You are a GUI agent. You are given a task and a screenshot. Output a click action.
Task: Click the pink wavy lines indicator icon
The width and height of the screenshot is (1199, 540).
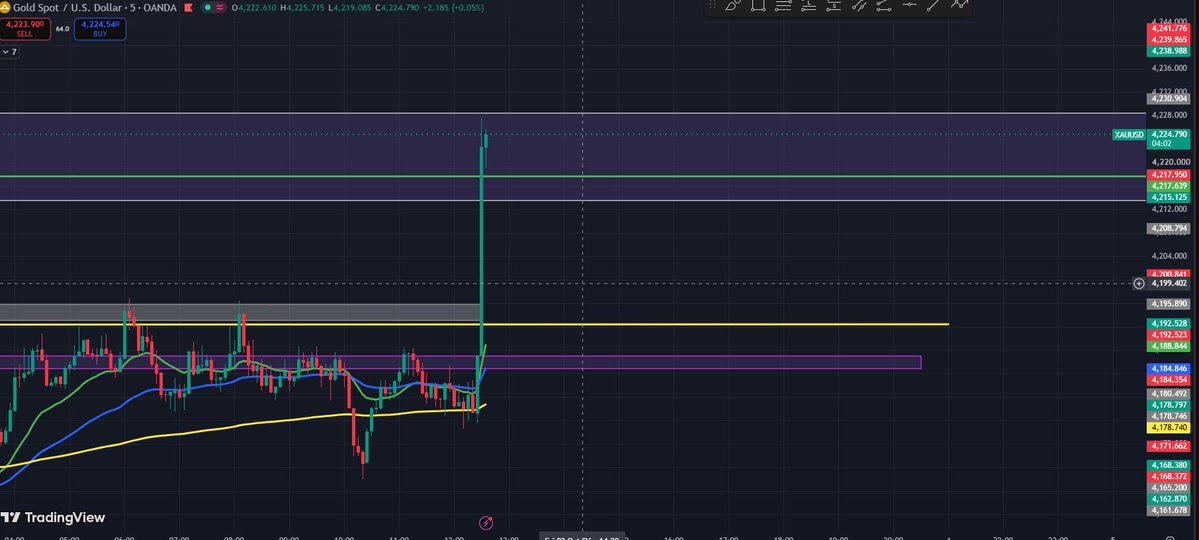point(220,8)
